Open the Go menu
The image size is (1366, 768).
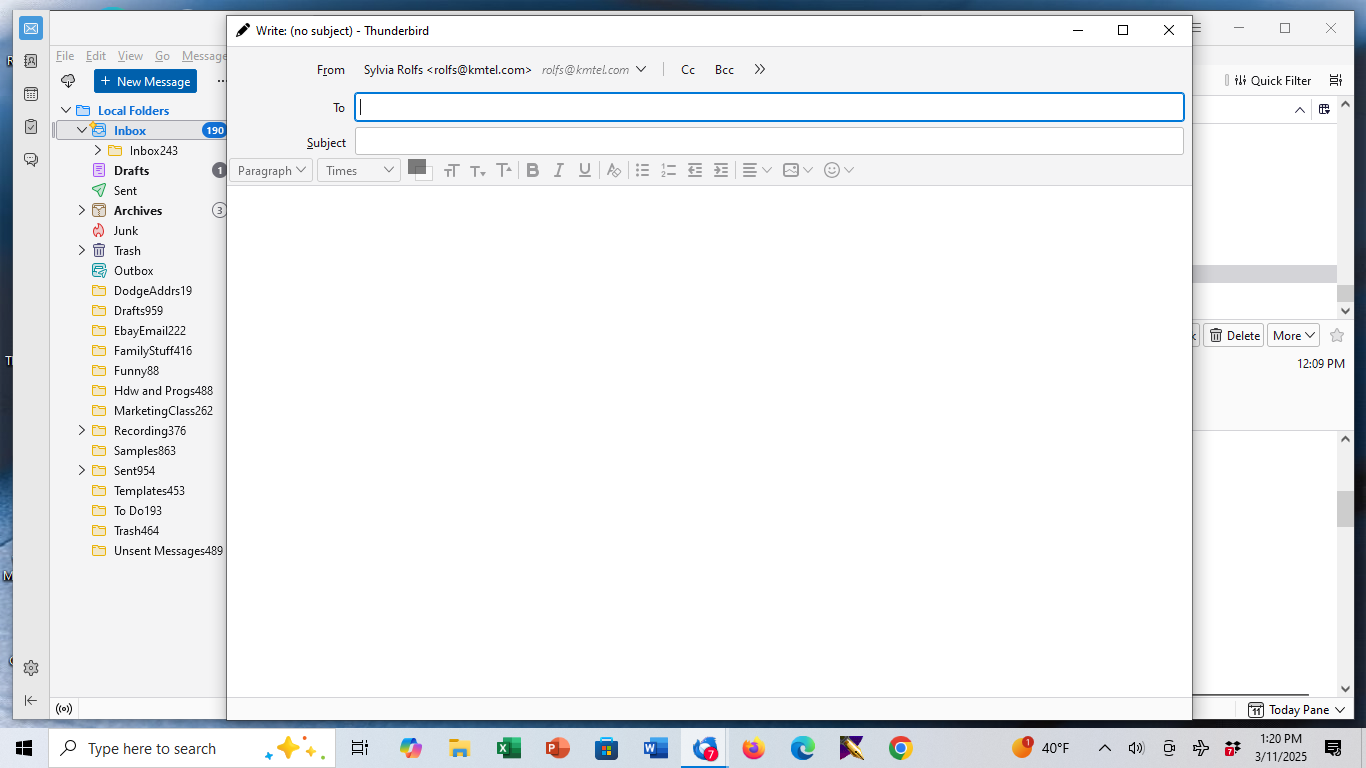pyautogui.click(x=162, y=56)
